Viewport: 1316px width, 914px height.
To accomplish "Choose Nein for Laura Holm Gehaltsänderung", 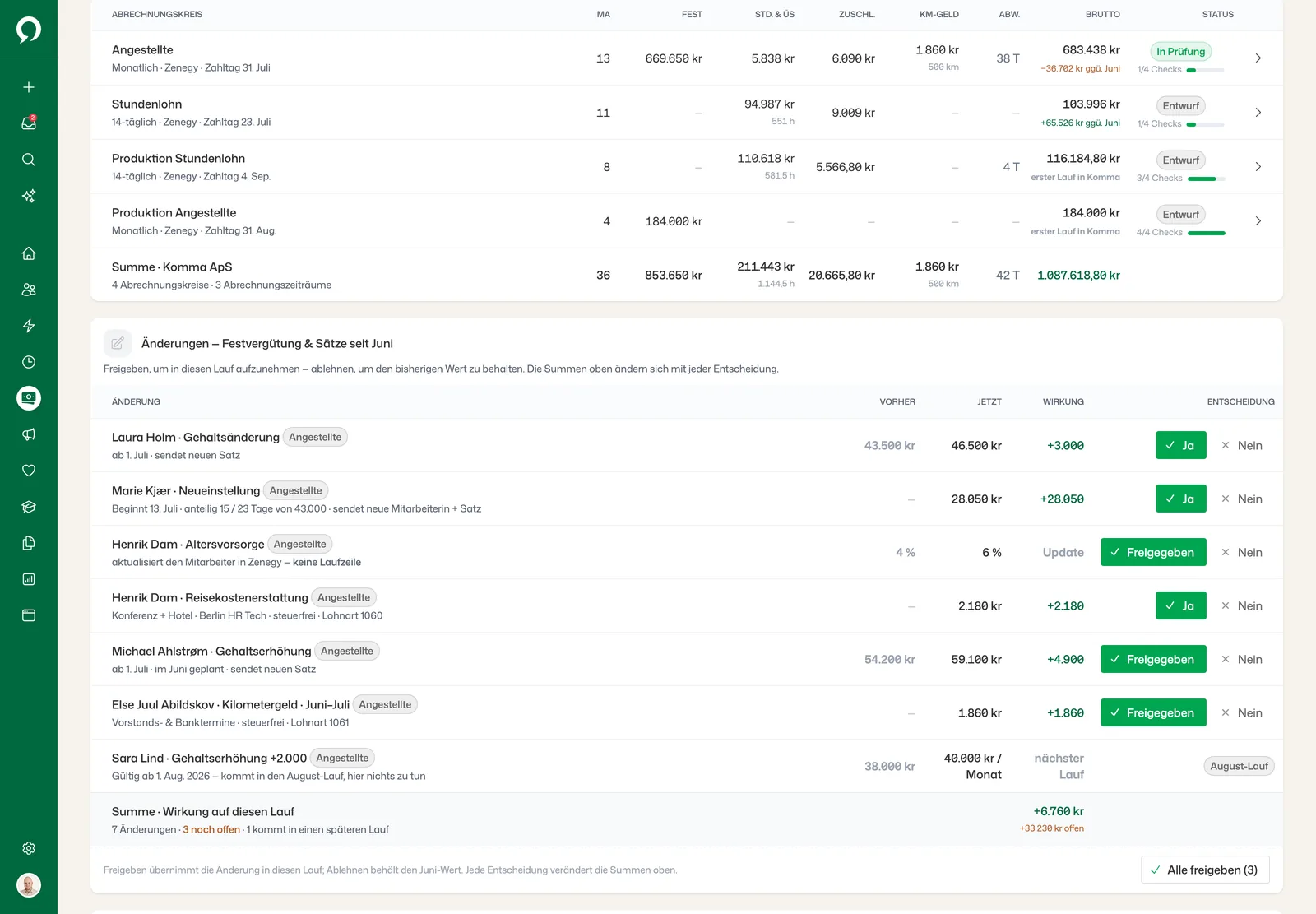I will coord(1242,445).
